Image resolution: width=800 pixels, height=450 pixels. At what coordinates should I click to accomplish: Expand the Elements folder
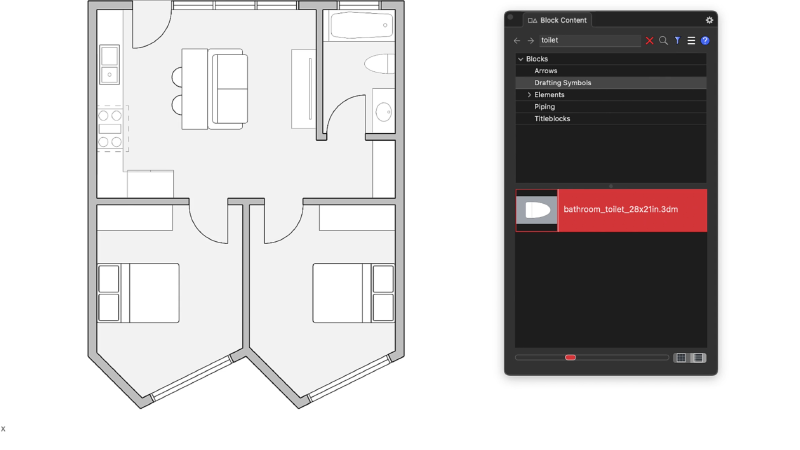click(529, 95)
